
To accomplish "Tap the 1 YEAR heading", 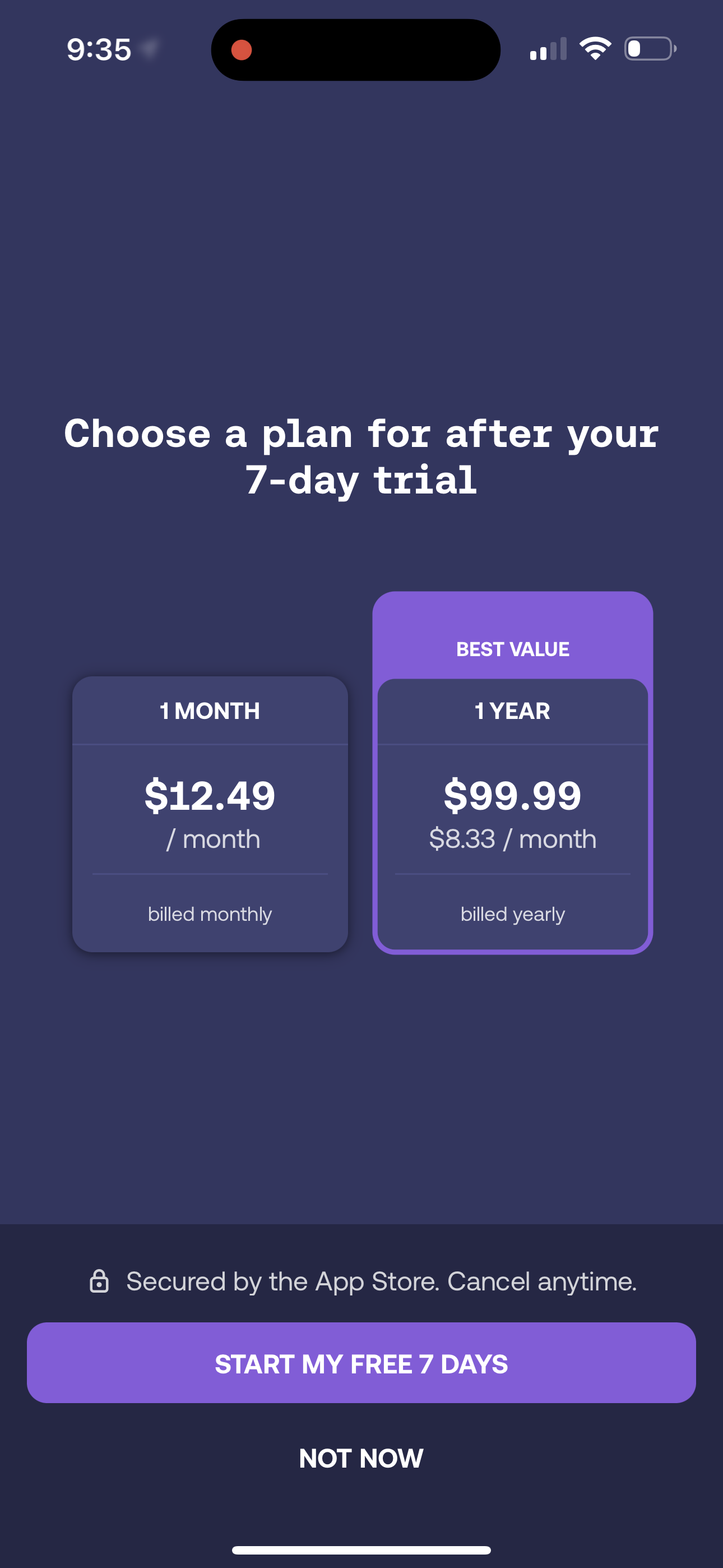I will (512, 711).
